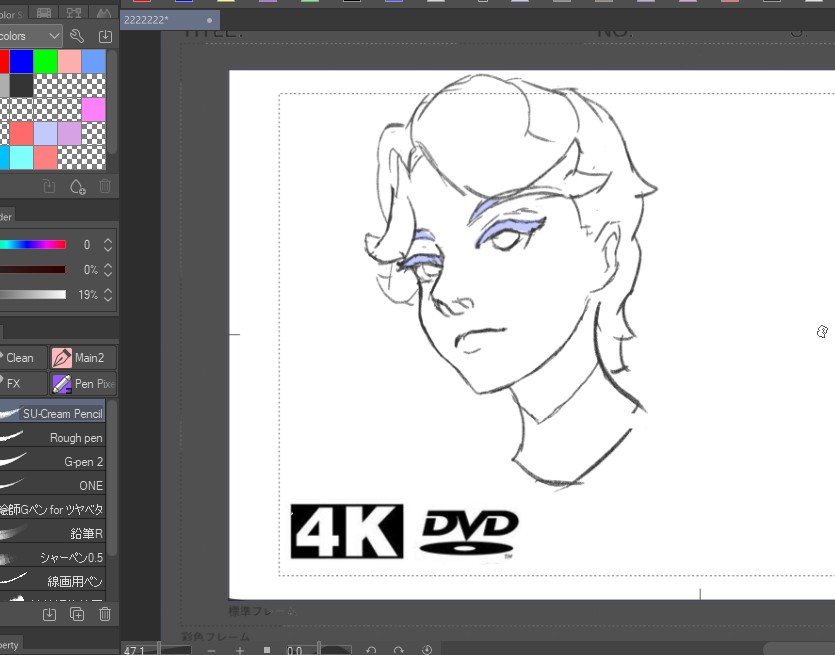Pick the magenta swatch in the color set

93,110
